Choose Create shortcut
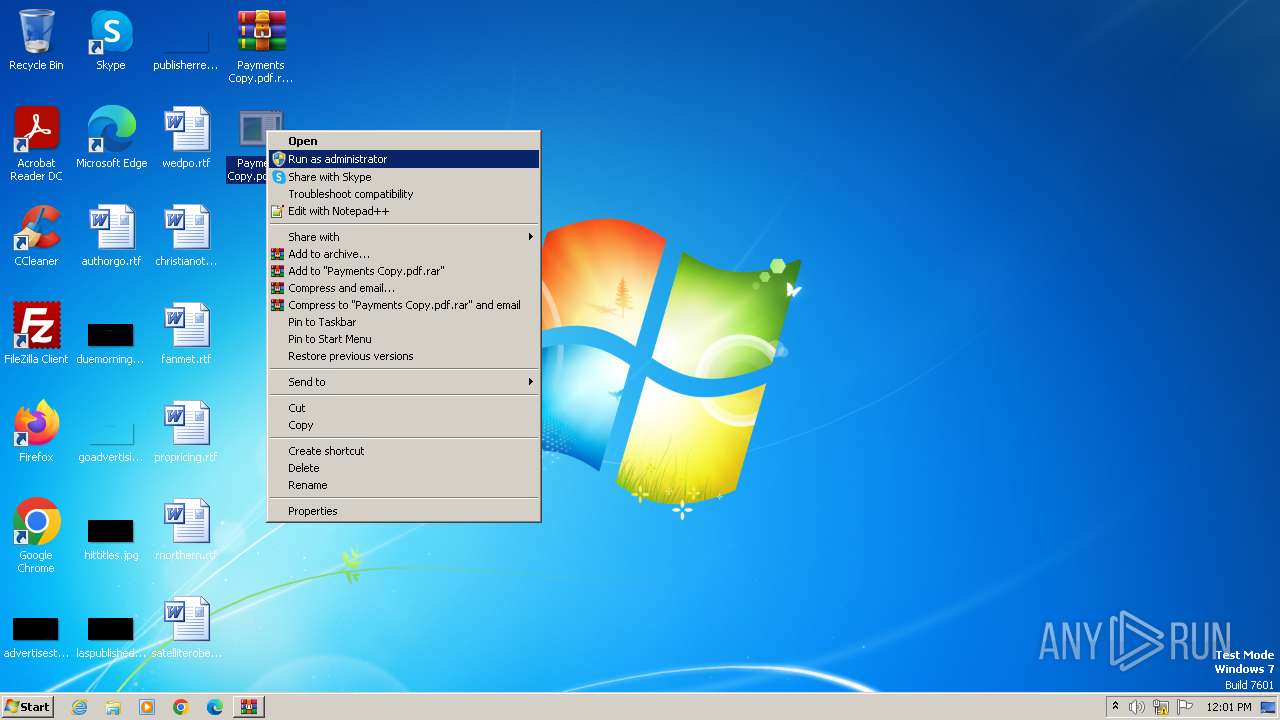The width and height of the screenshot is (1280, 720). (404, 451)
